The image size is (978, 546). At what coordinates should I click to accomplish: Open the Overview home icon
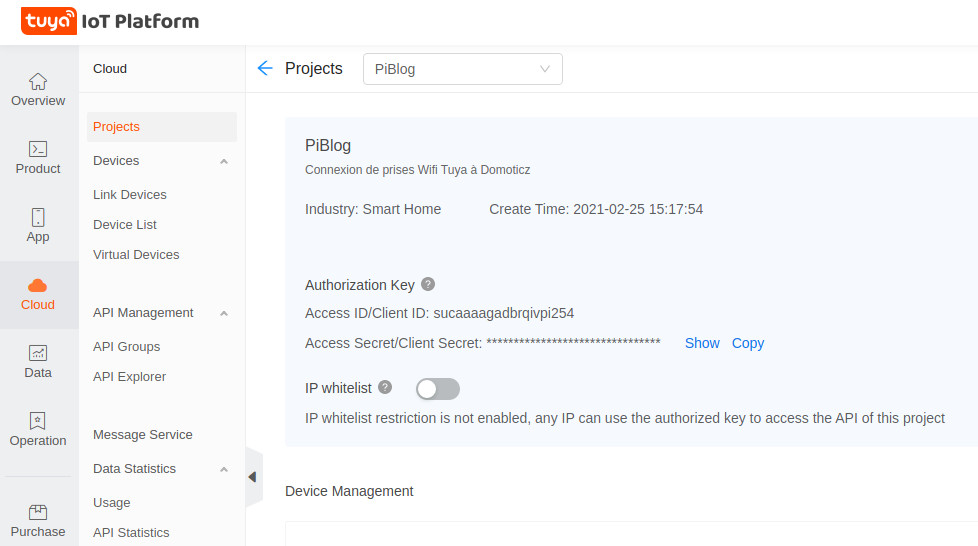click(38, 82)
